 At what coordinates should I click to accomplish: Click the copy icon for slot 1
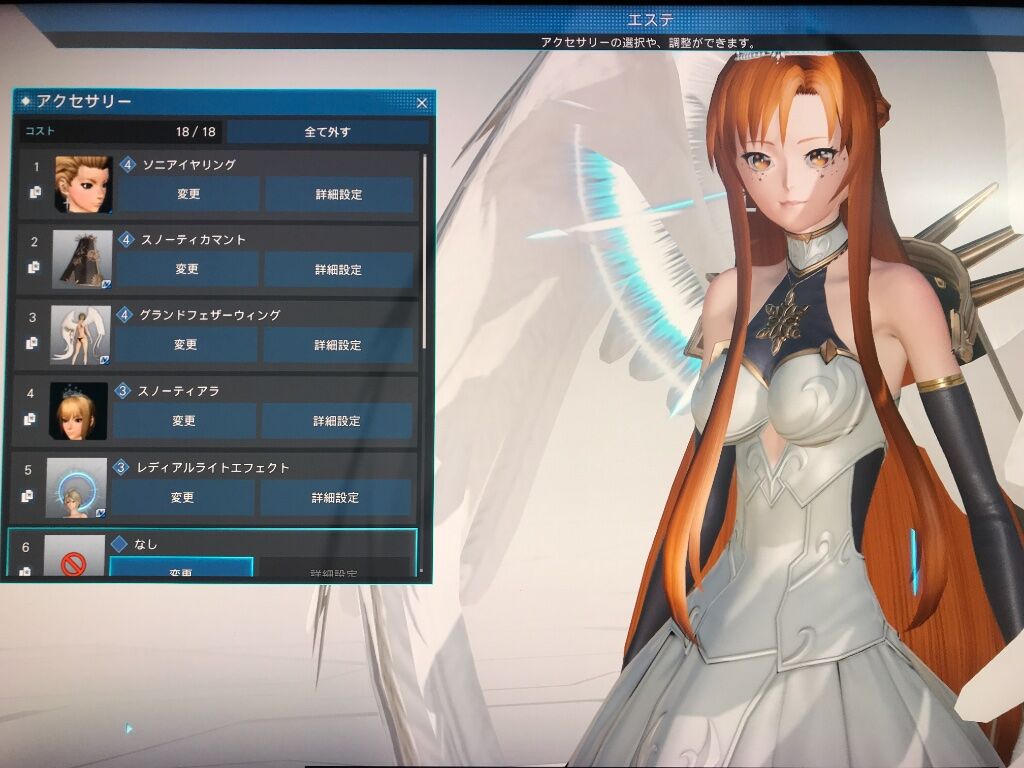35,192
